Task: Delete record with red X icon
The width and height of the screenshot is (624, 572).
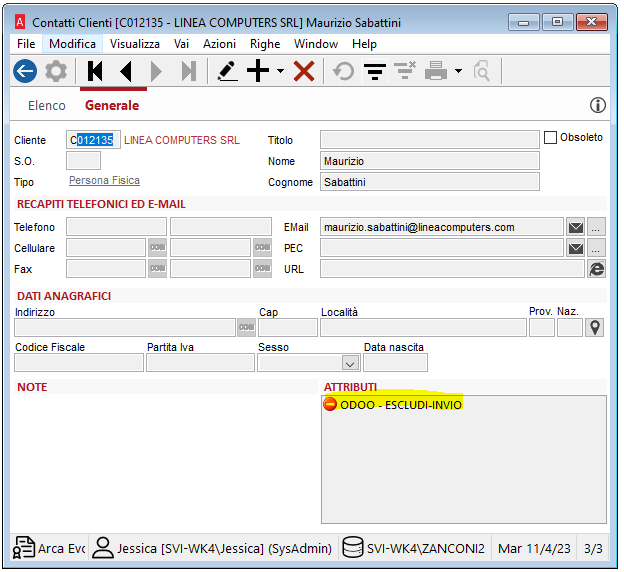Action: 304,71
